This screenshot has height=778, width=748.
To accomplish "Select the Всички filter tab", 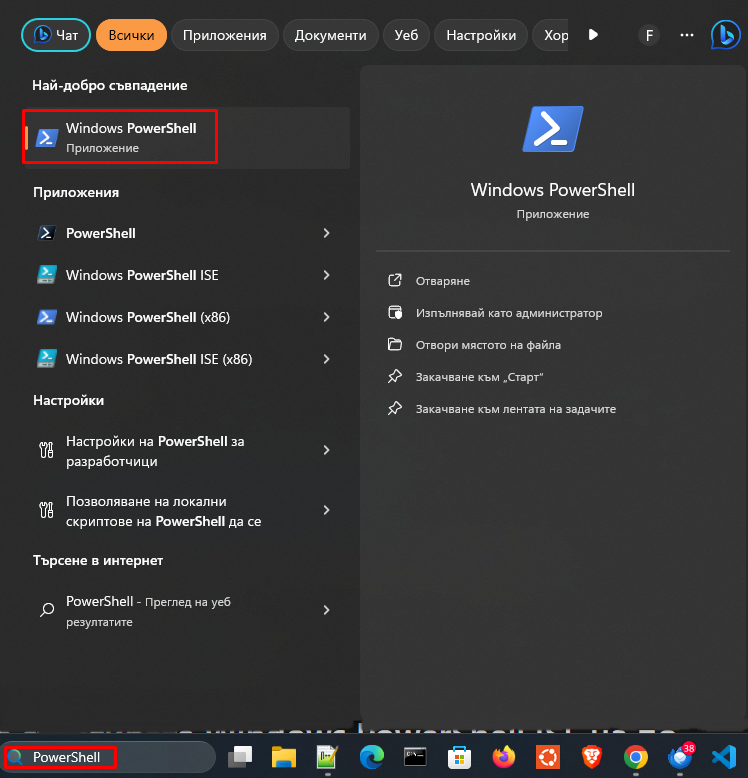I will pos(131,35).
